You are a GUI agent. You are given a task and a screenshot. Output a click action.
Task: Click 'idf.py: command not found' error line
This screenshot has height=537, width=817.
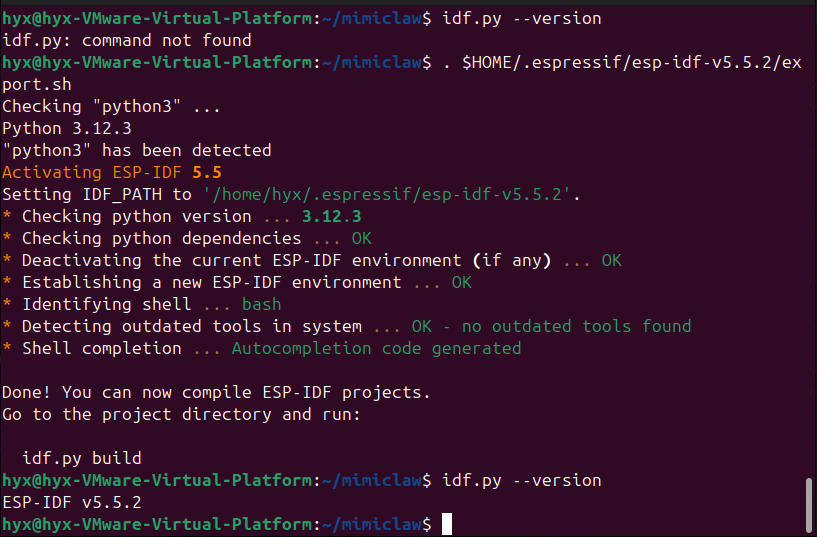pyautogui.click(x=127, y=40)
